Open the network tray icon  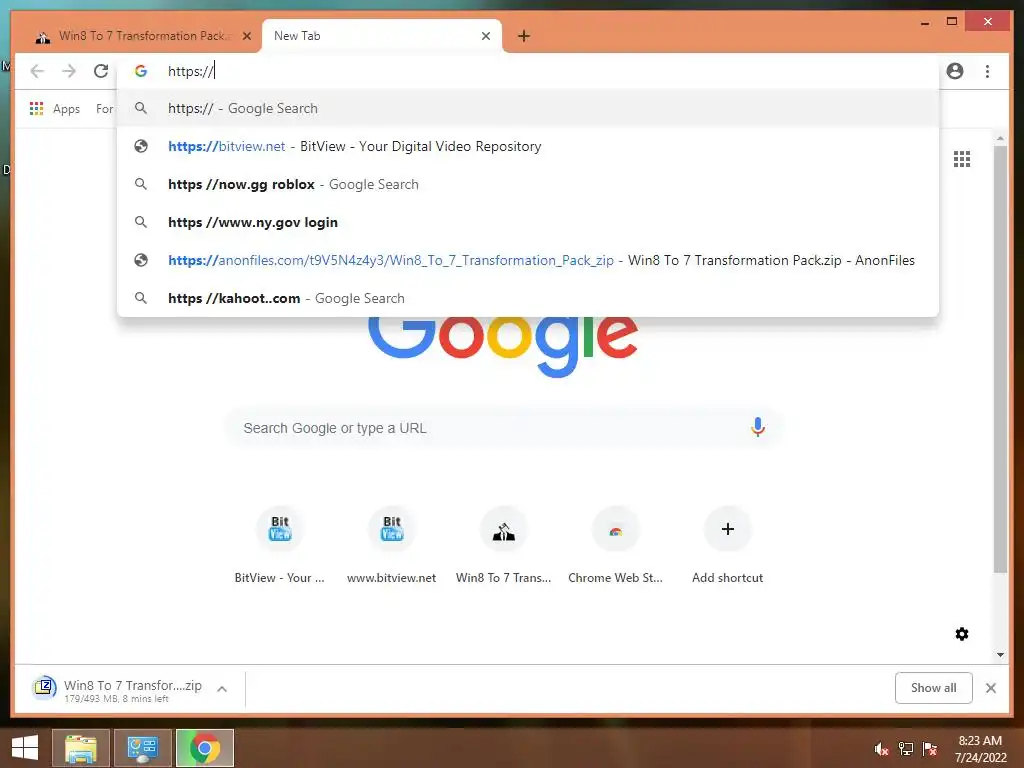pos(906,748)
